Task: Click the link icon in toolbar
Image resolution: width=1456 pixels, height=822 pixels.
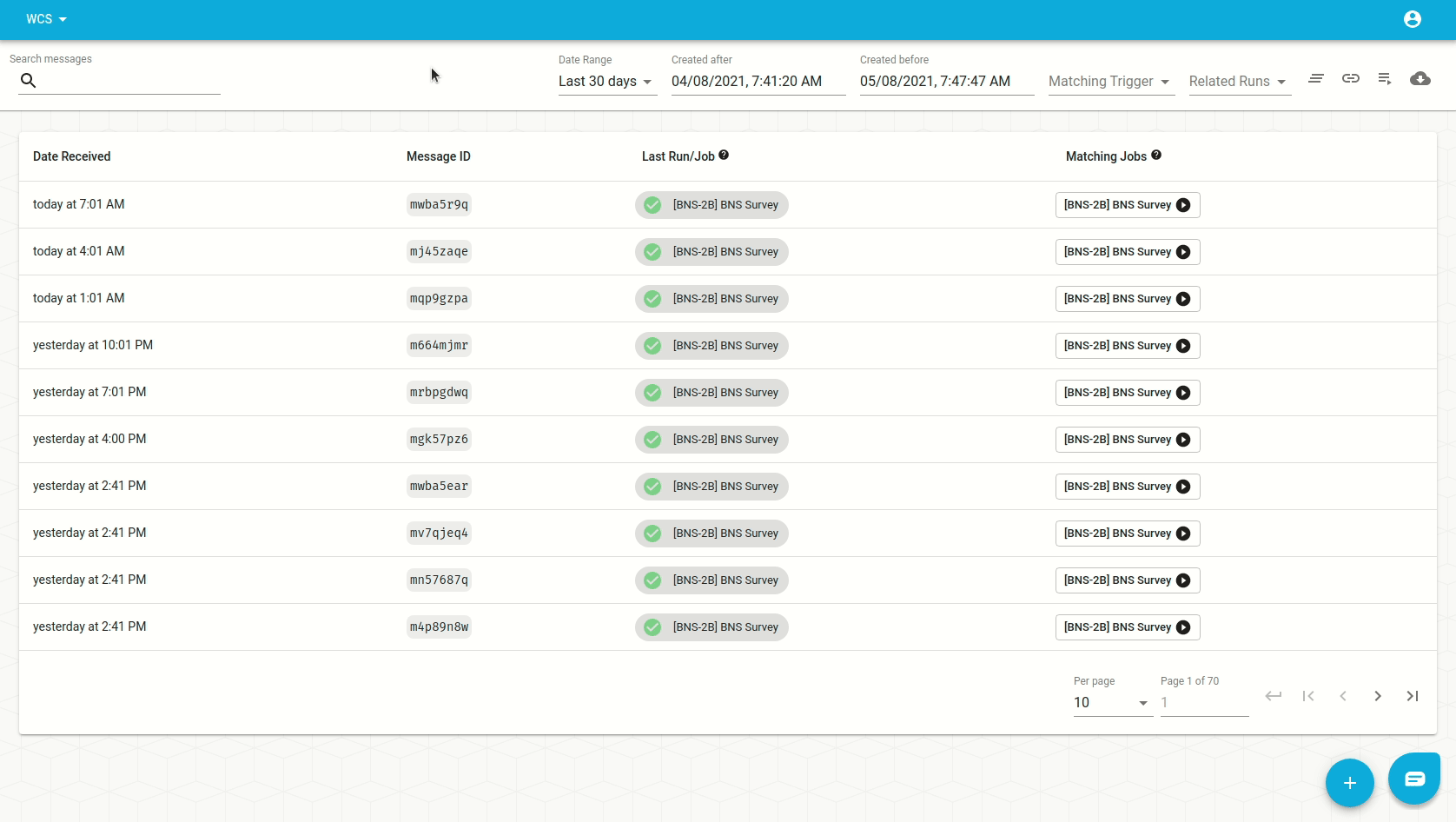Action: tap(1351, 78)
